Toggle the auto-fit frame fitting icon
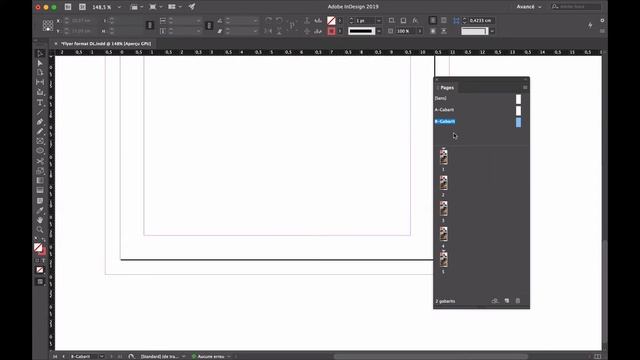 tap(456, 20)
